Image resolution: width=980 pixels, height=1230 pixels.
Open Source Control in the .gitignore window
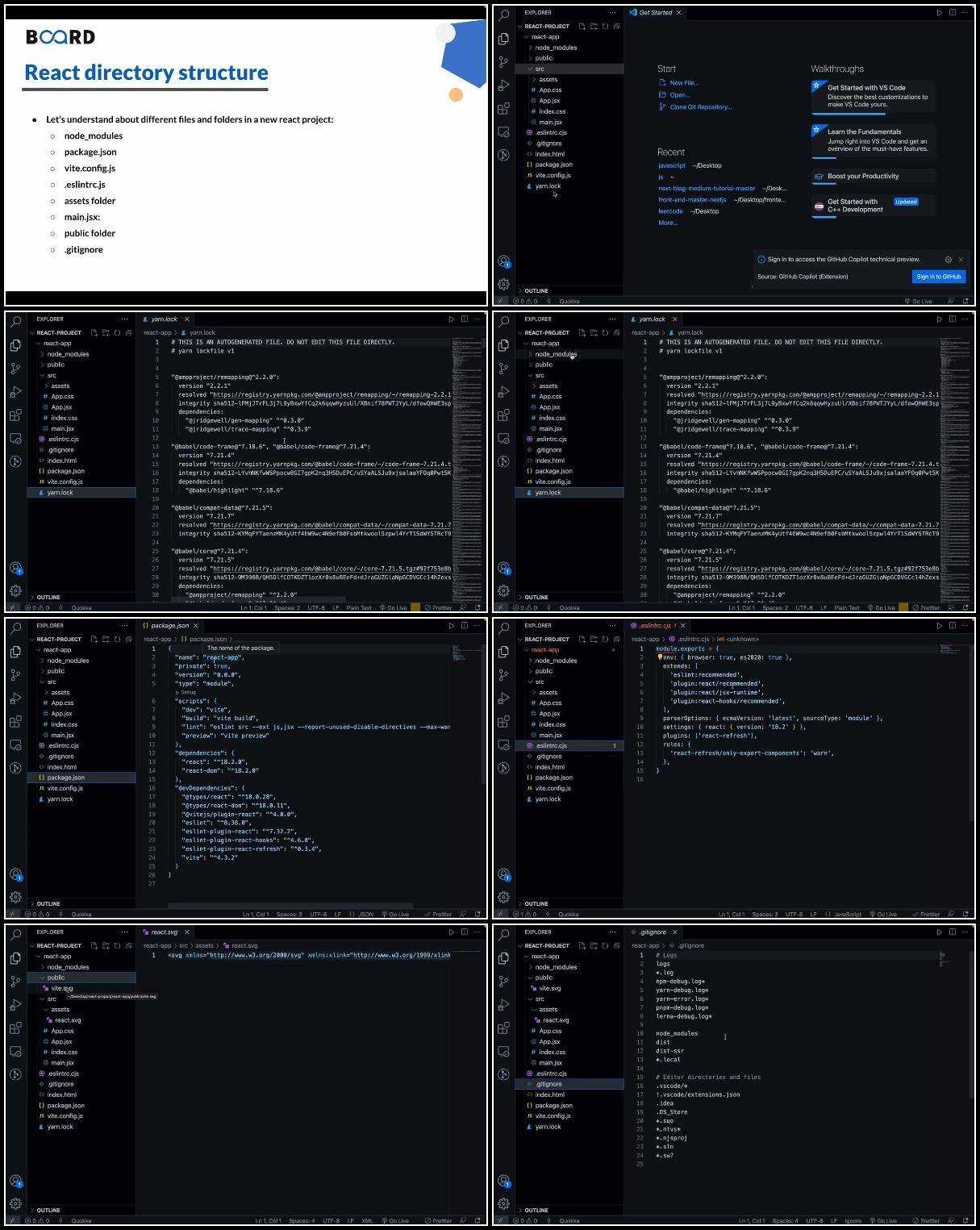(x=503, y=982)
